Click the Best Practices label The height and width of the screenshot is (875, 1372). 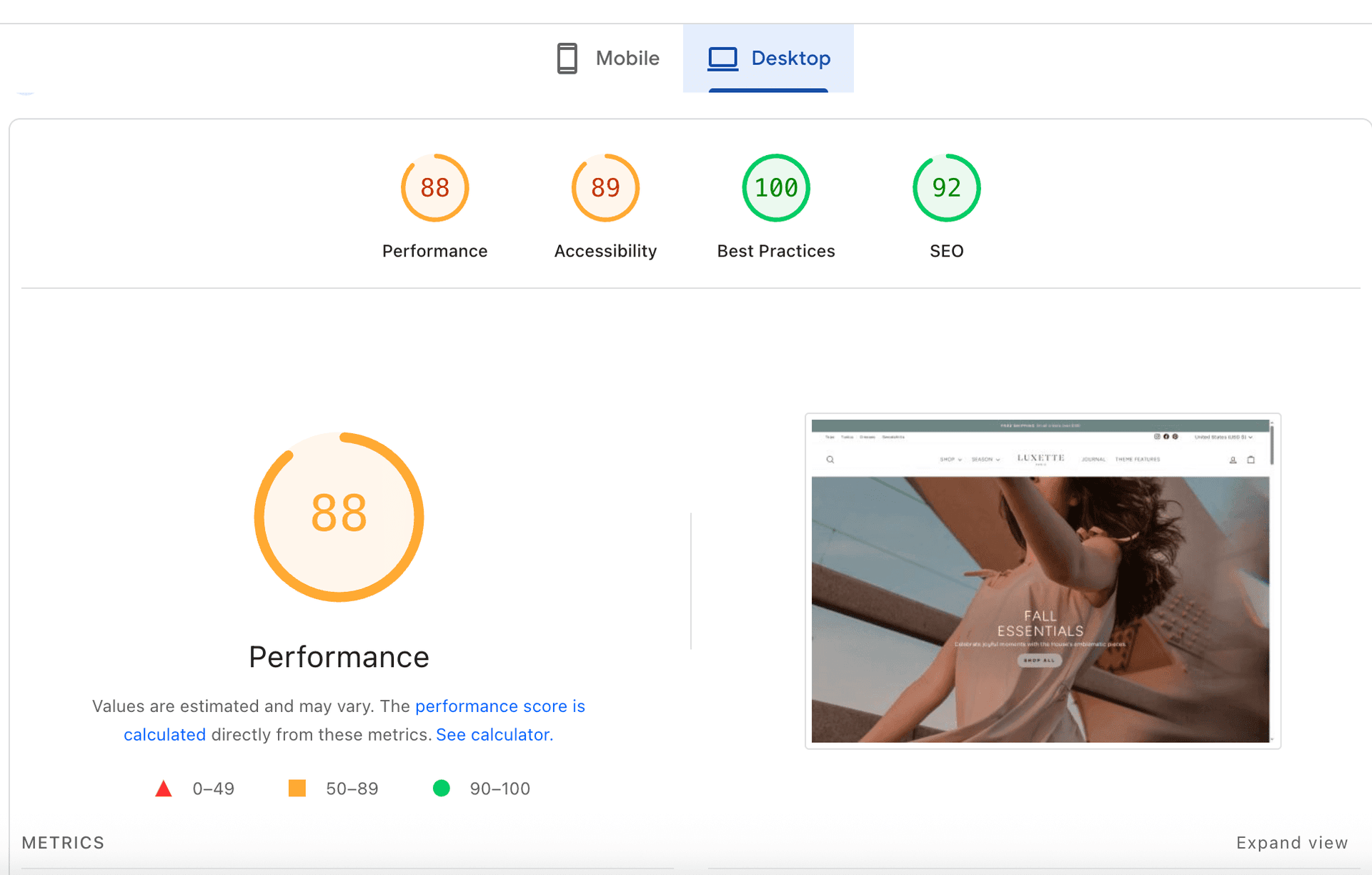(x=776, y=251)
